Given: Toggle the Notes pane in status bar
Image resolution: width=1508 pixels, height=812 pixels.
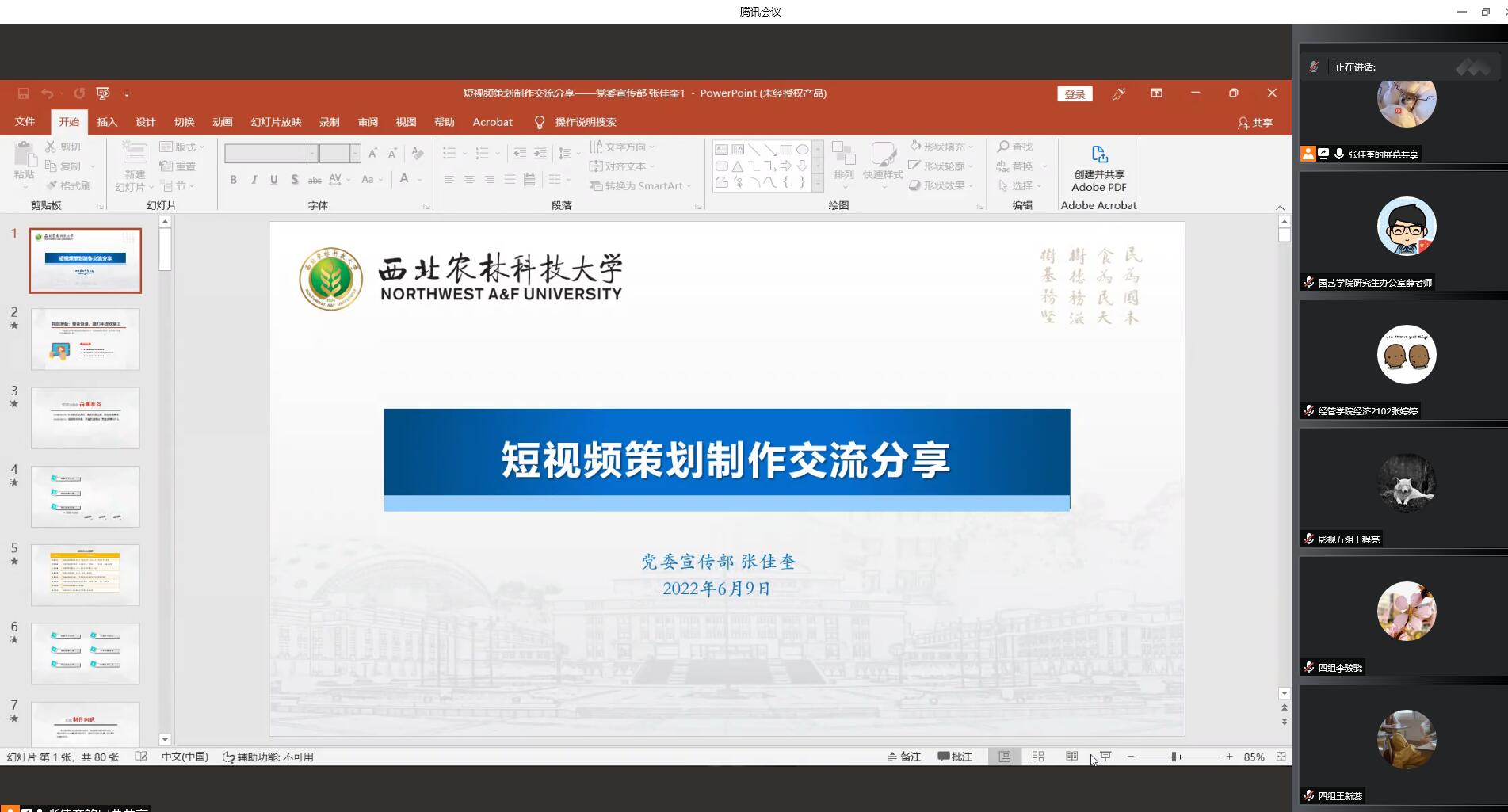Looking at the screenshot, I should tap(904, 757).
